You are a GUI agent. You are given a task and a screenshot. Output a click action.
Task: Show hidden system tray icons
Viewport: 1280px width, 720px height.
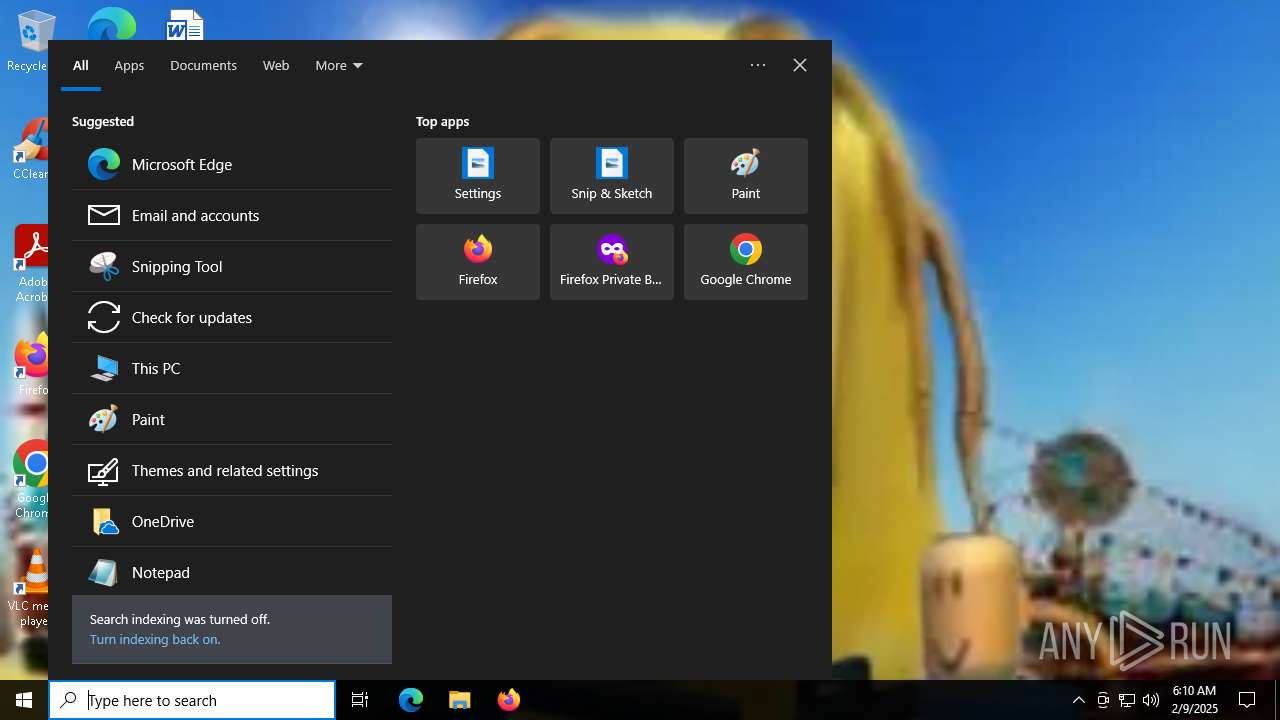point(1078,700)
